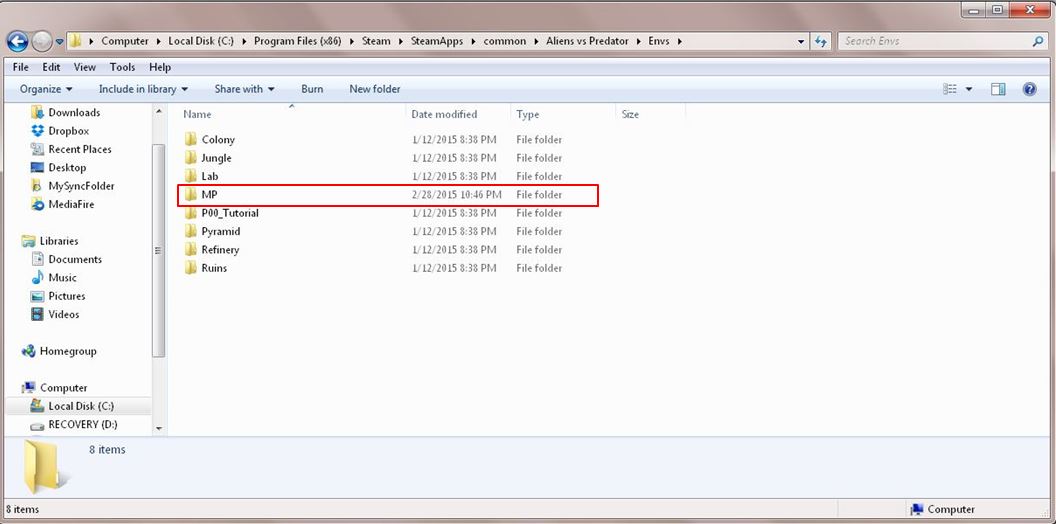1056x524 pixels.
Task: Click the New folder button
Action: (x=375, y=89)
